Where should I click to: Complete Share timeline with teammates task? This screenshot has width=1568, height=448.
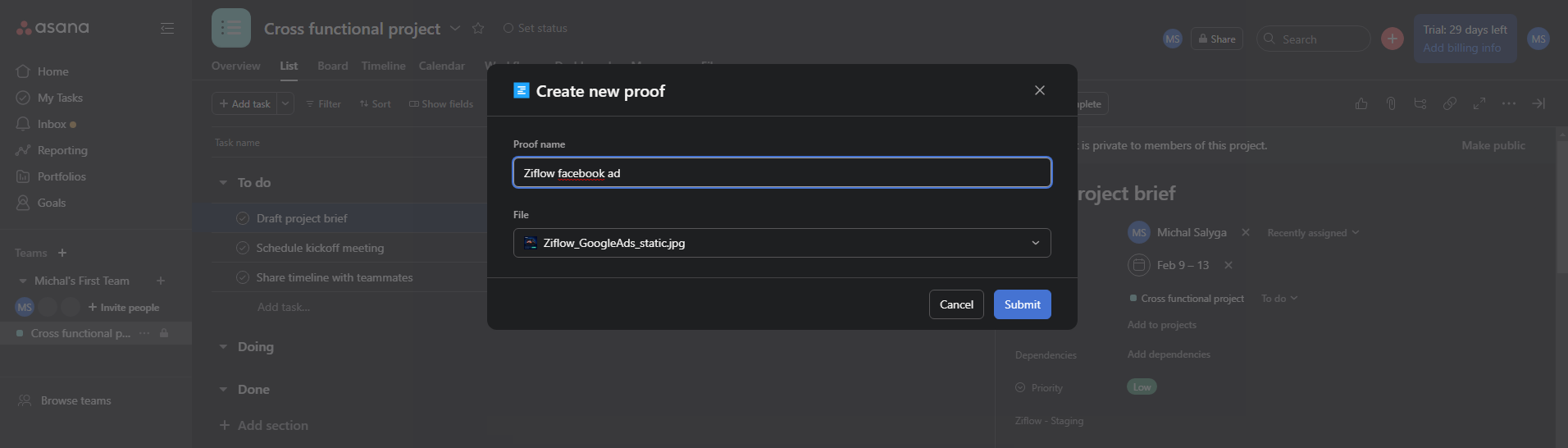point(243,277)
